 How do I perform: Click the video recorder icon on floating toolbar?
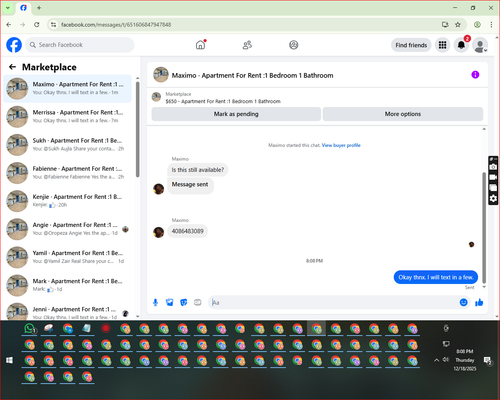pyautogui.click(x=493, y=177)
